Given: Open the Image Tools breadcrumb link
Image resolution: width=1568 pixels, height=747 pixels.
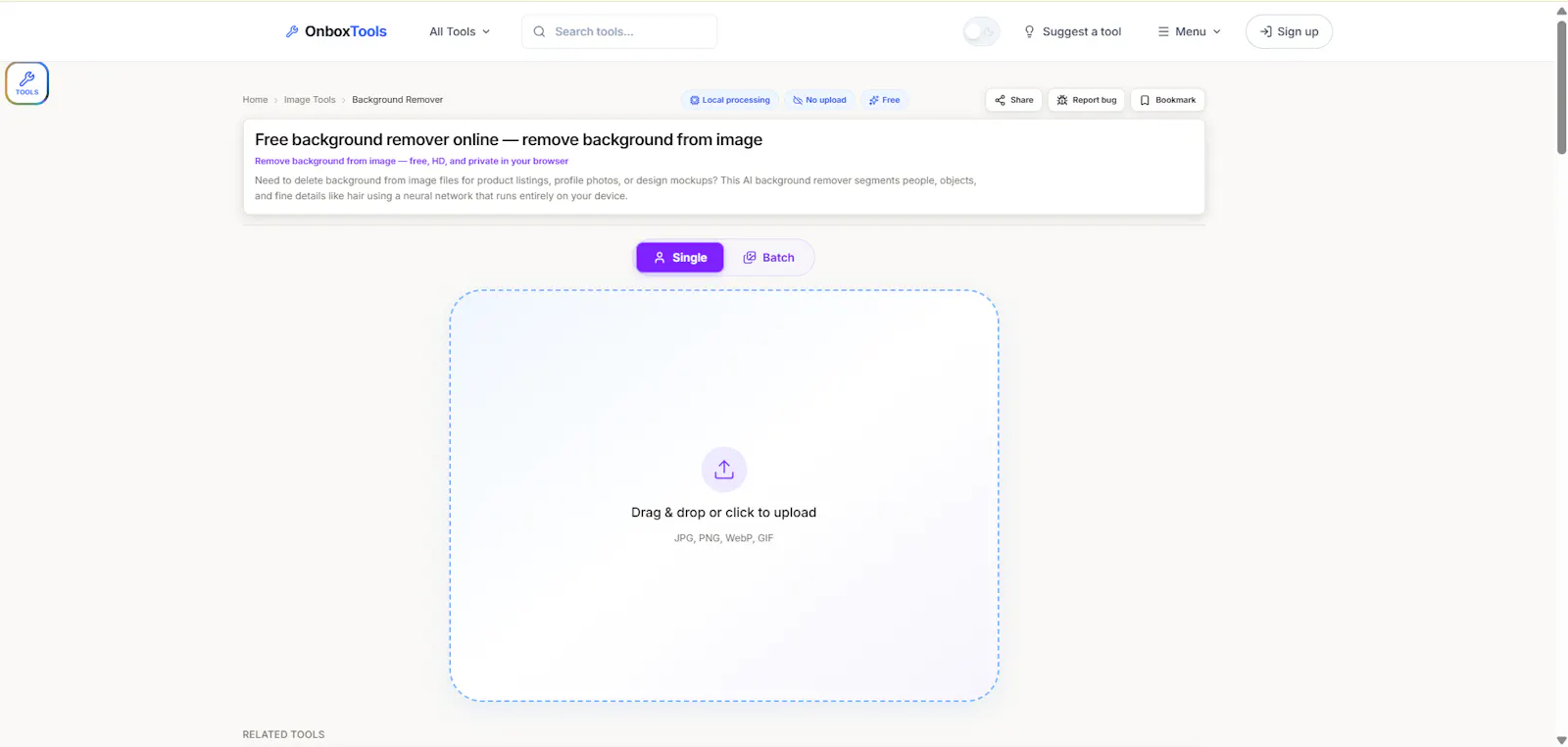Looking at the screenshot, I should pos(310,100).
